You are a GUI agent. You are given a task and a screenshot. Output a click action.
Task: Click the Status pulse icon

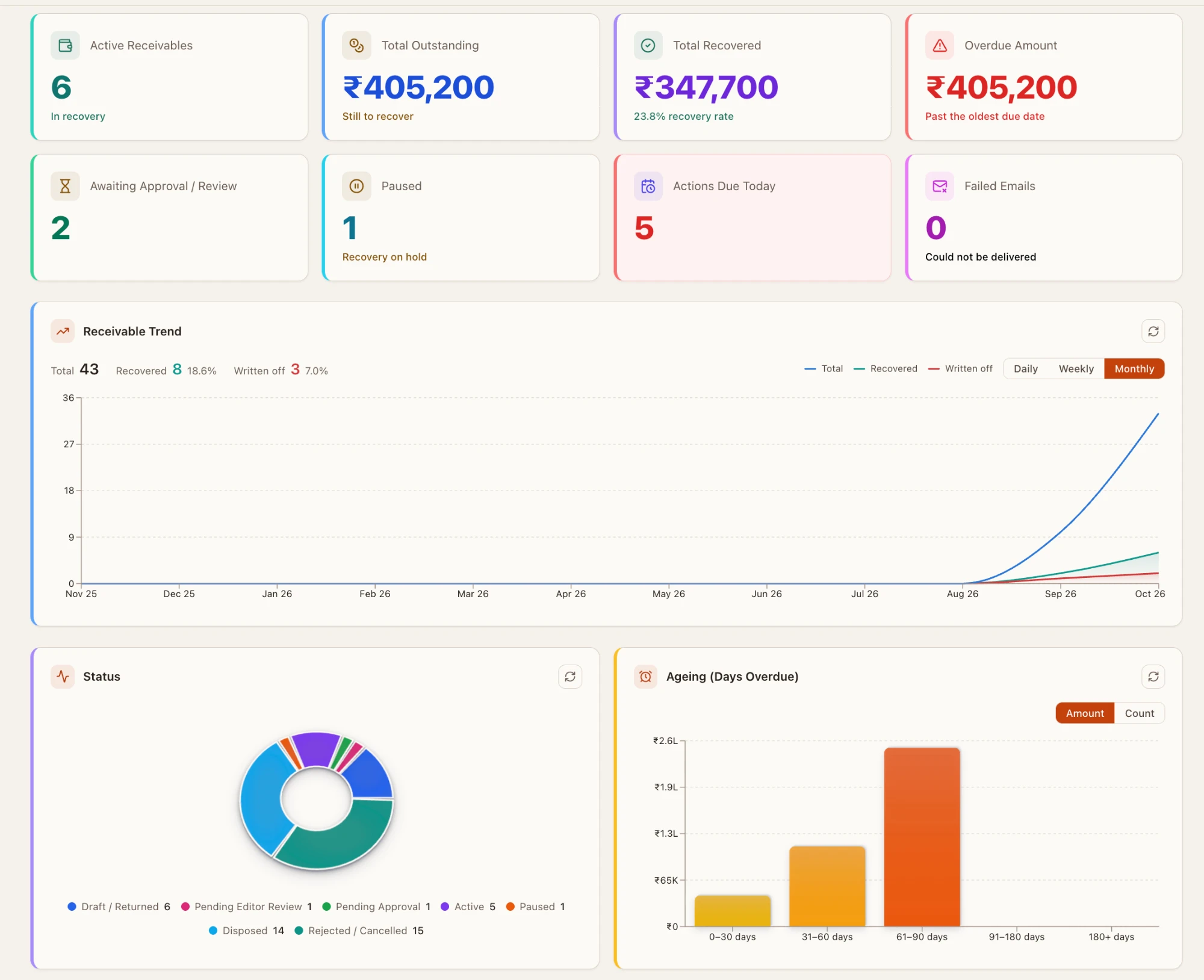click(x=63, y=677)
